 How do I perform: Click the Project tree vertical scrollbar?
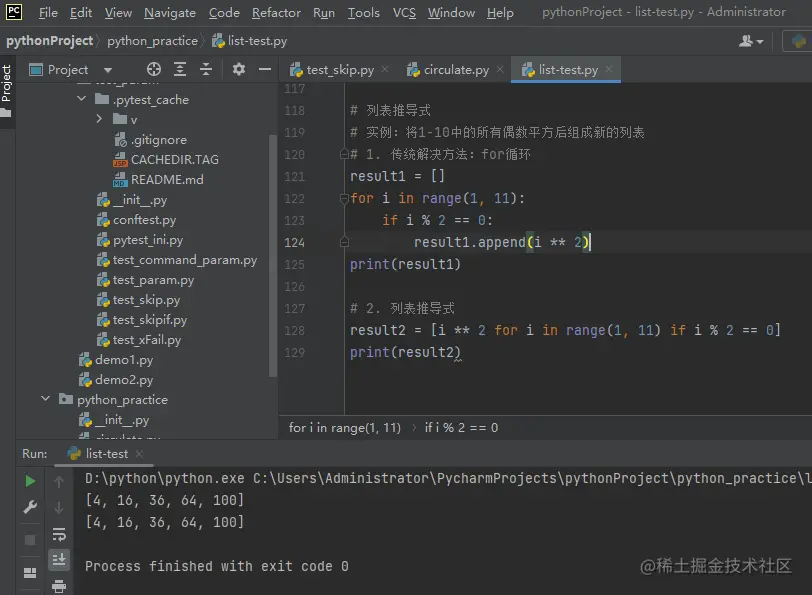[273, 256]
